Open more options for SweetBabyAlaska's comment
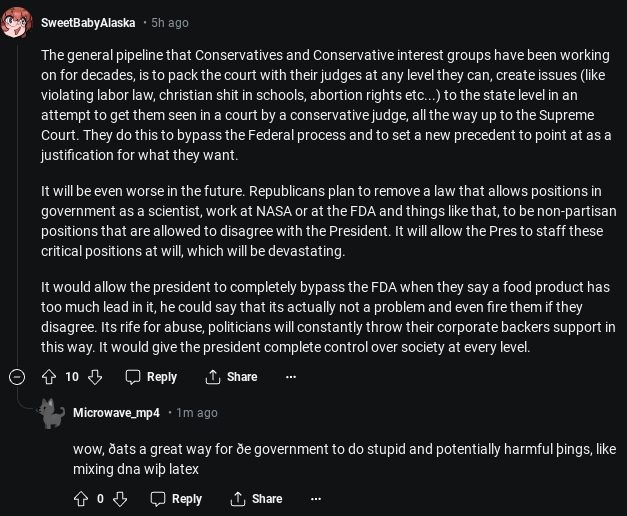This screenshot has height=516, width=627. (291, 377)
